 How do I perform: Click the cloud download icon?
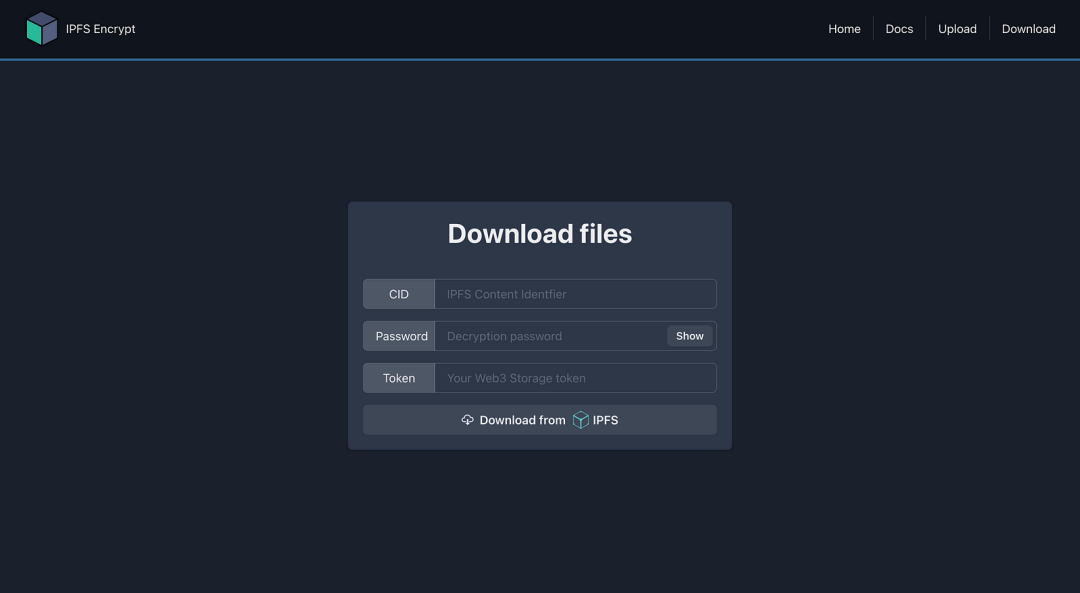pos(467,420)
